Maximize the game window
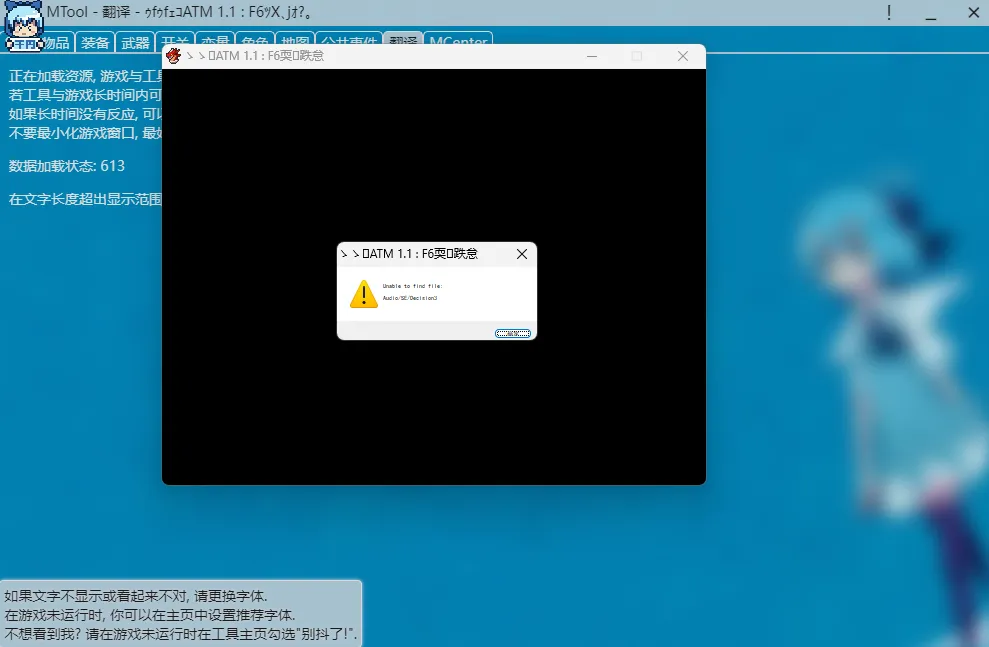 pos(636,56)
